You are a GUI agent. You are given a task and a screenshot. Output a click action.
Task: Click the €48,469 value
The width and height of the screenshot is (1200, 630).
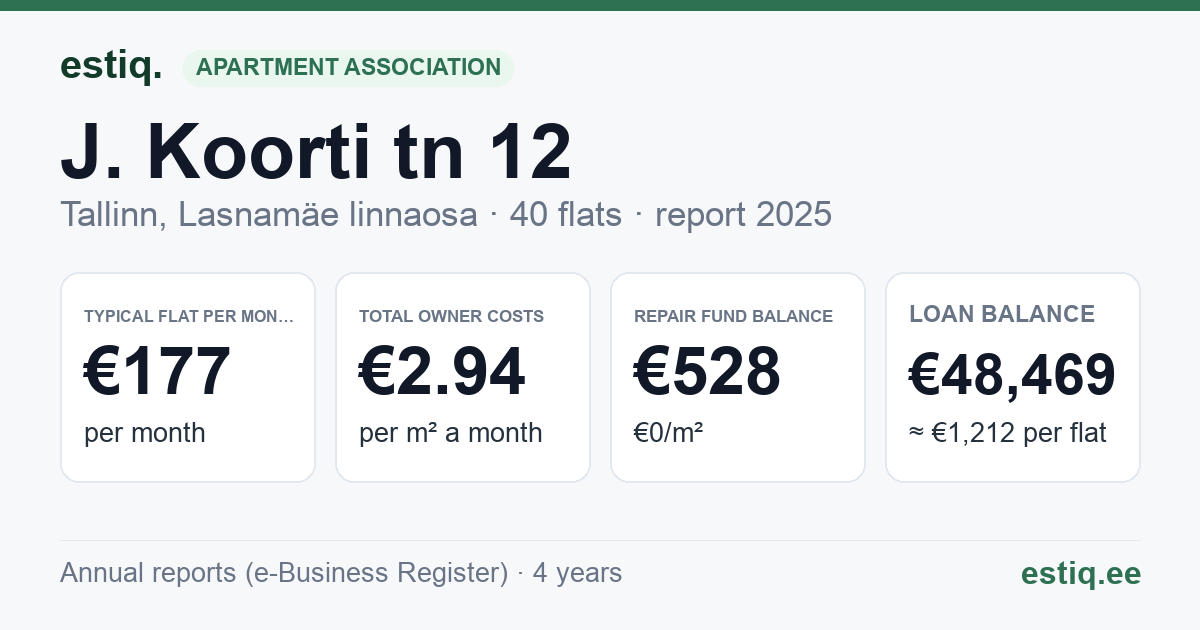[1013, 374]
